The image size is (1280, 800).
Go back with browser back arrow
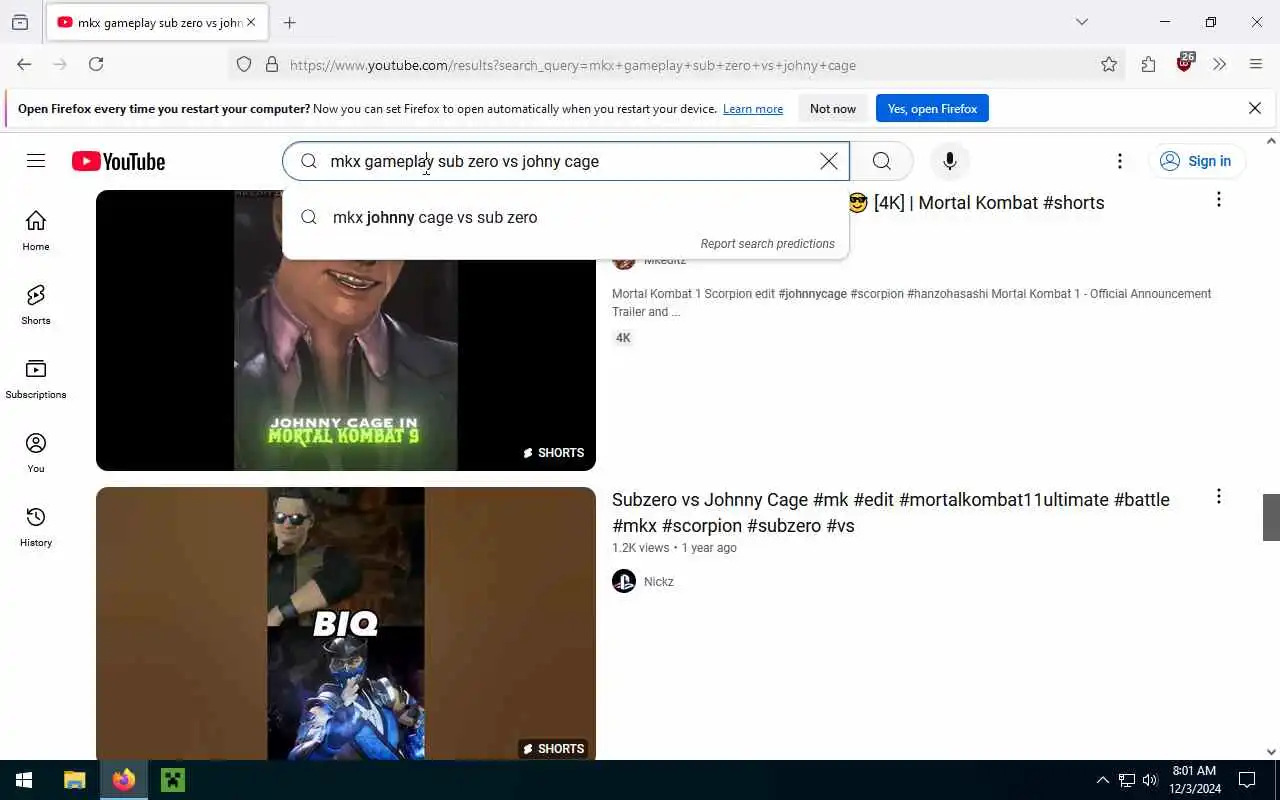24,64
